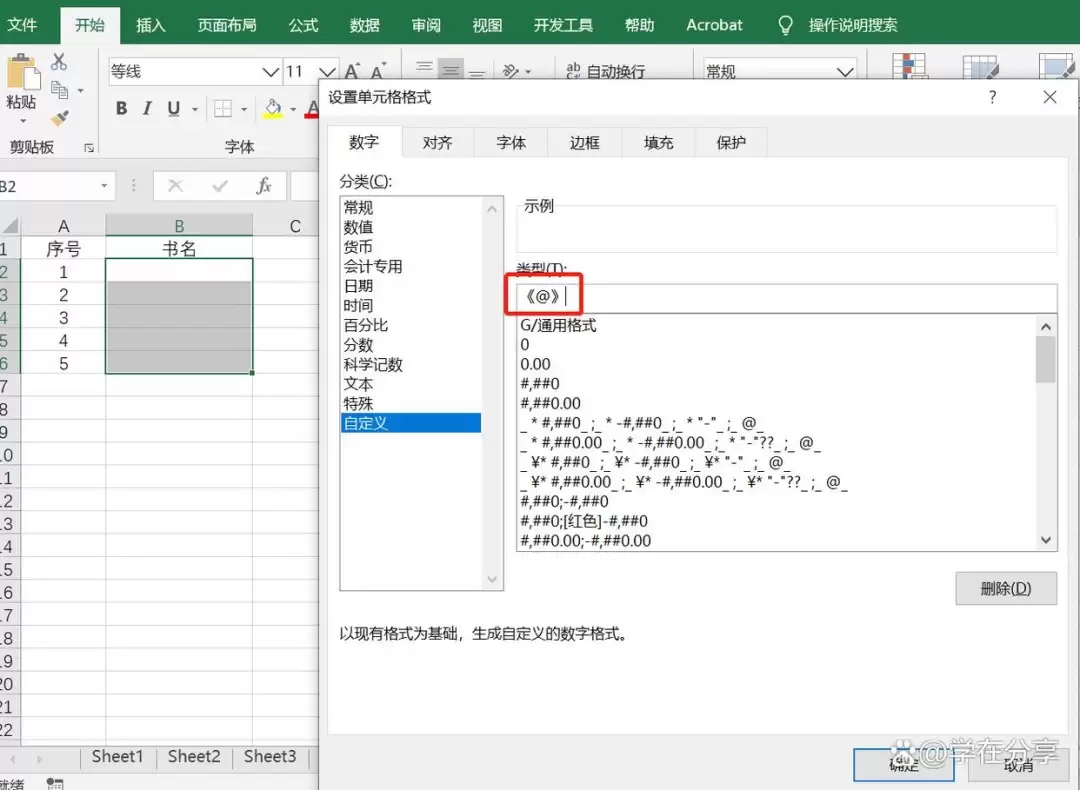Open the 边框 tab in dialog
This screenshot has width=1080, height=790.
[x=584, y=143]
